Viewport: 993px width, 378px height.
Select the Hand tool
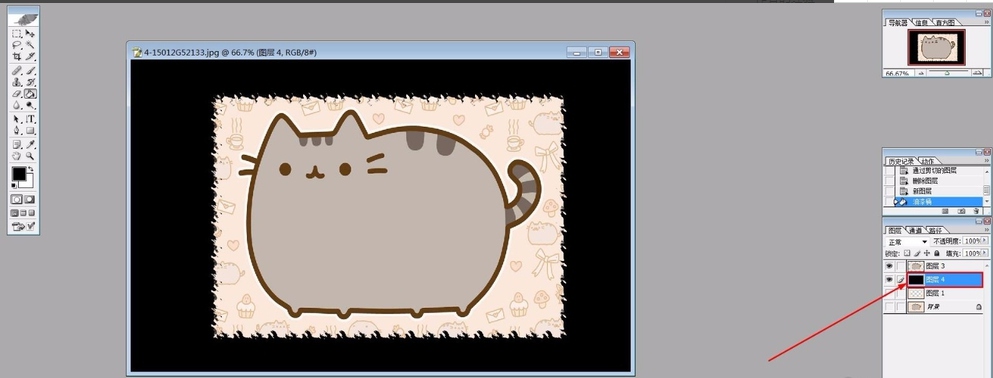tap(17, 156)
